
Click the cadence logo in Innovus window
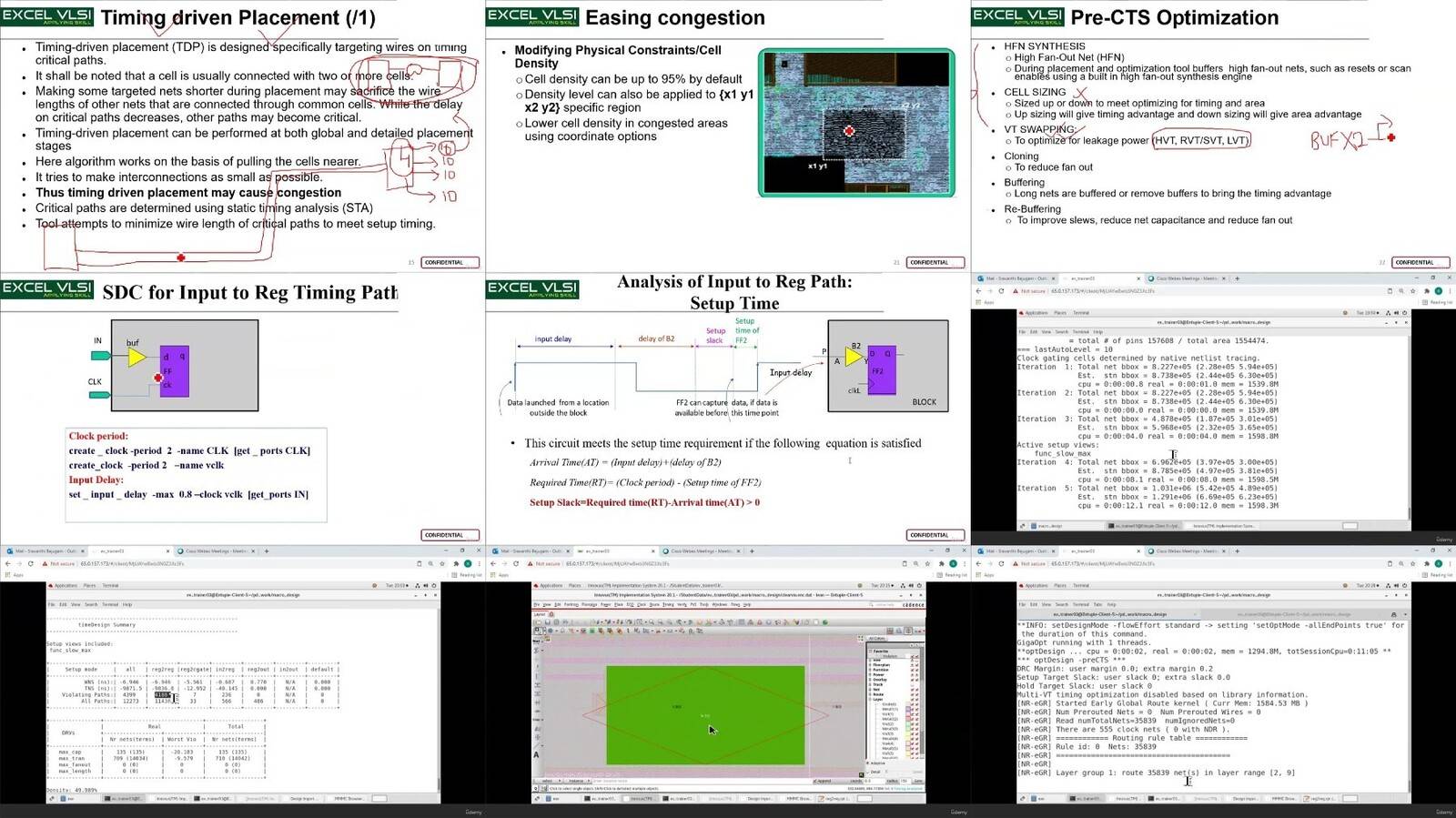(913, 604)
